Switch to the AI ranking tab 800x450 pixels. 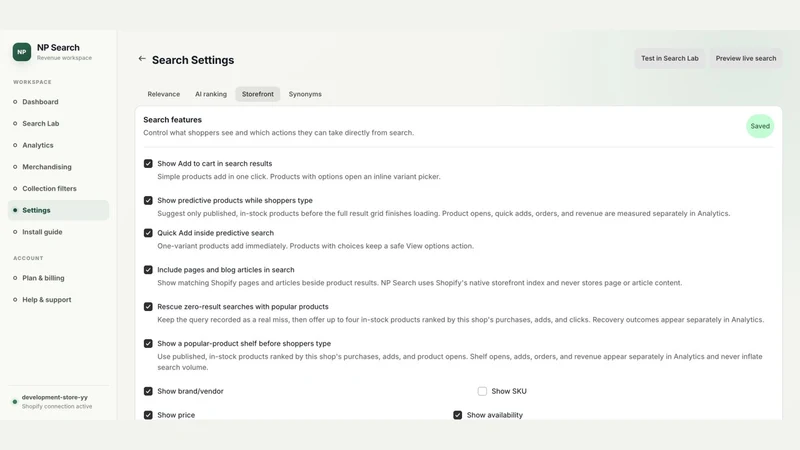(211, 94)
